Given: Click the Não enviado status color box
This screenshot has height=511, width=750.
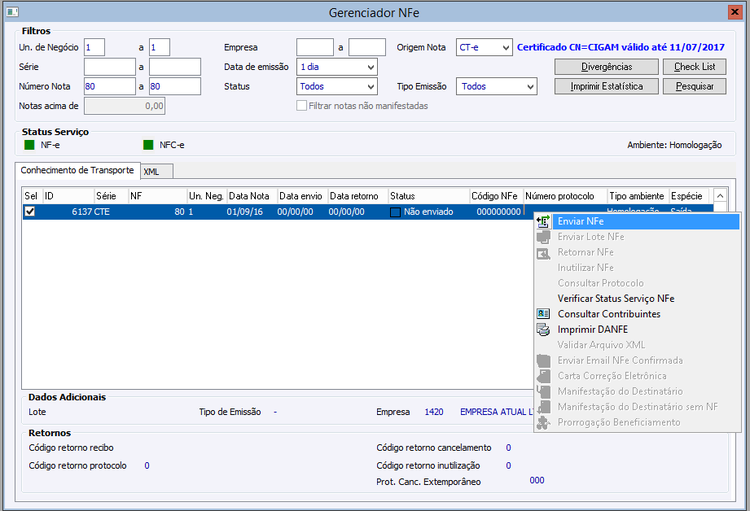Looking at the screenshot, I should (395, 212).
